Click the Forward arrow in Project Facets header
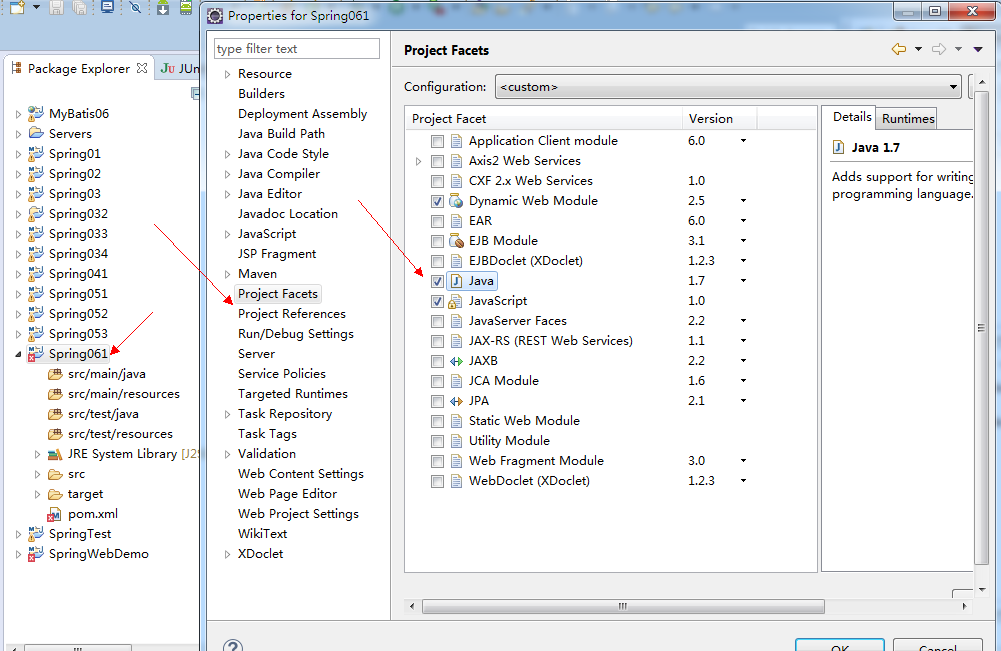 point(938,49)
